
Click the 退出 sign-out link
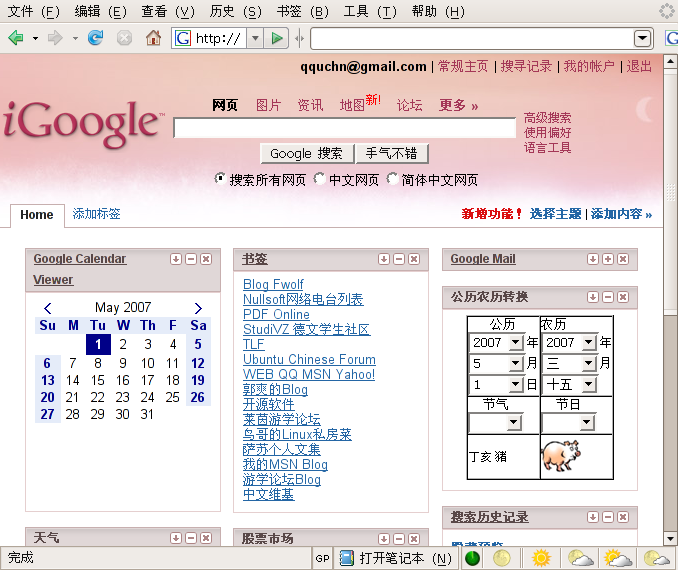click(639, 66)
